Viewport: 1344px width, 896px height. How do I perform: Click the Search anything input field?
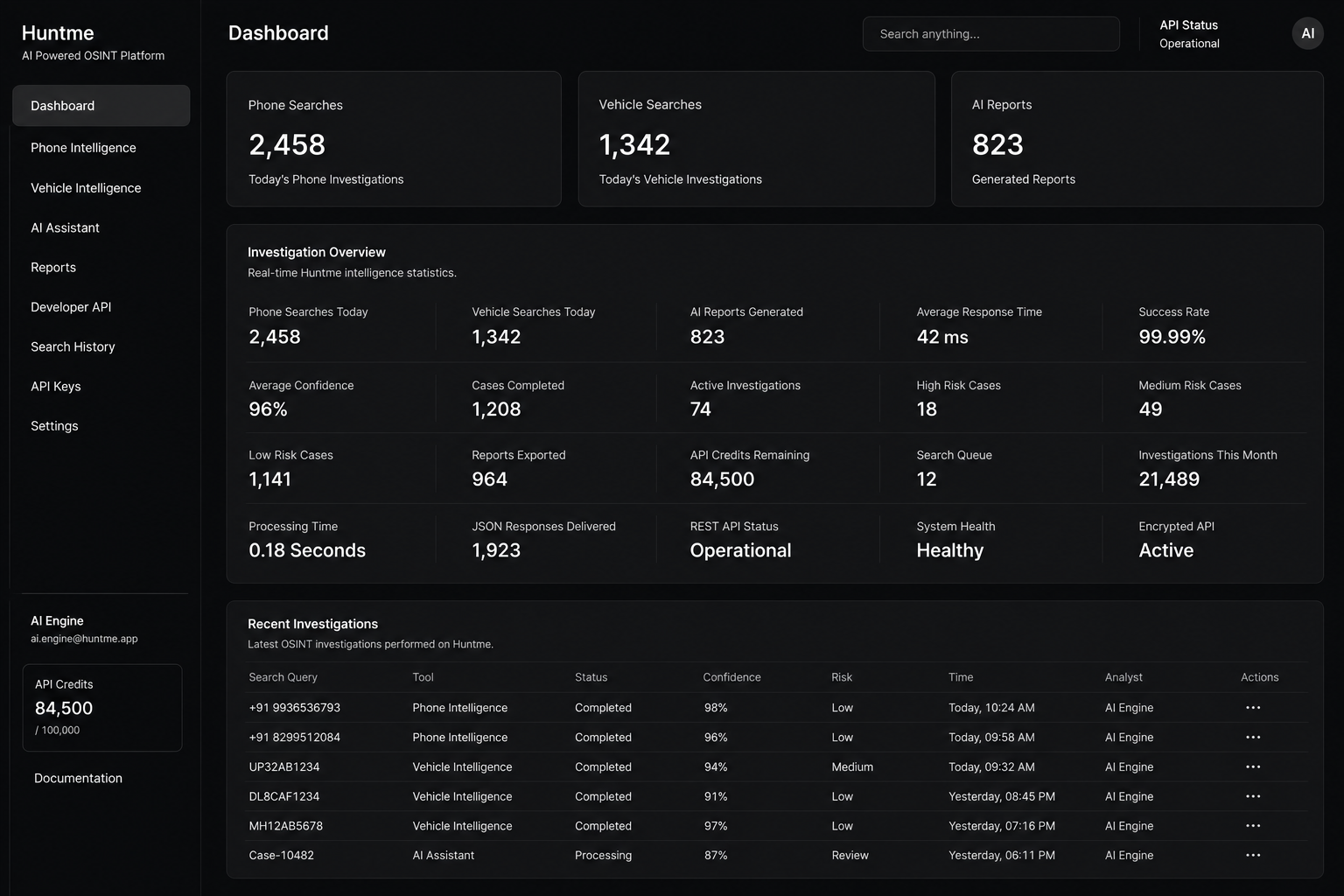[x=990, y=34]
